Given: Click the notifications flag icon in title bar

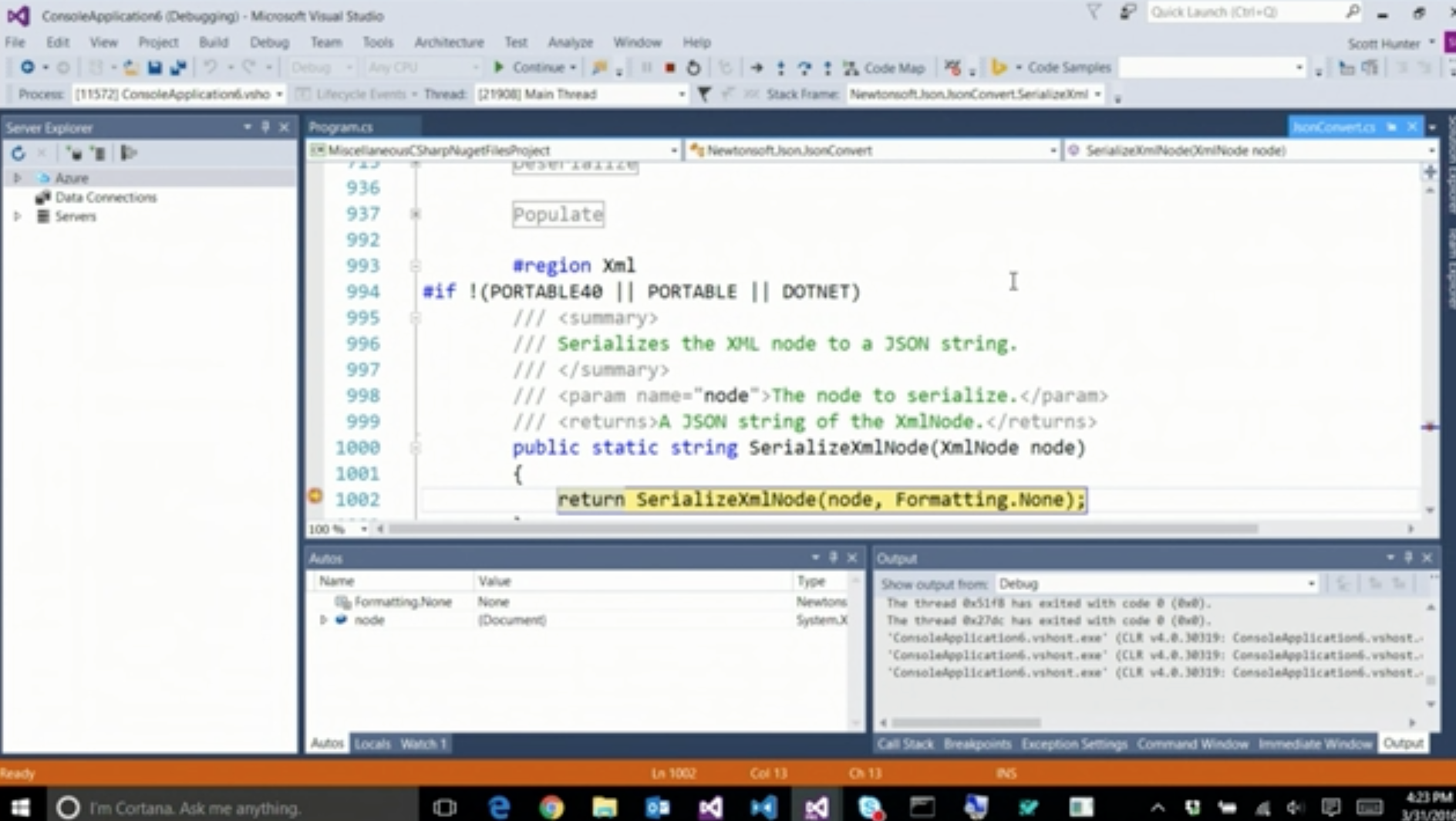Looking at the screenshot, I should pos(1094,12).
